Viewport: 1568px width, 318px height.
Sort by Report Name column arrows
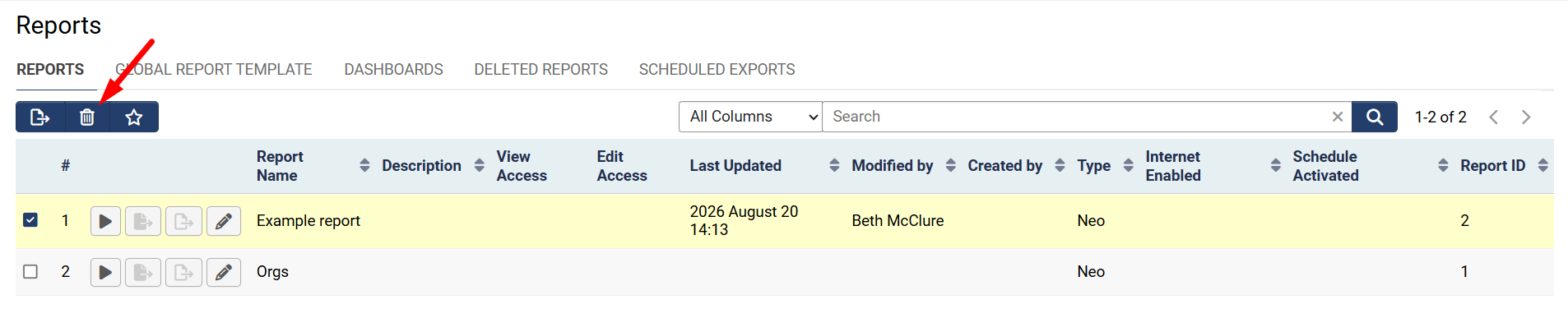coord(364,165)
